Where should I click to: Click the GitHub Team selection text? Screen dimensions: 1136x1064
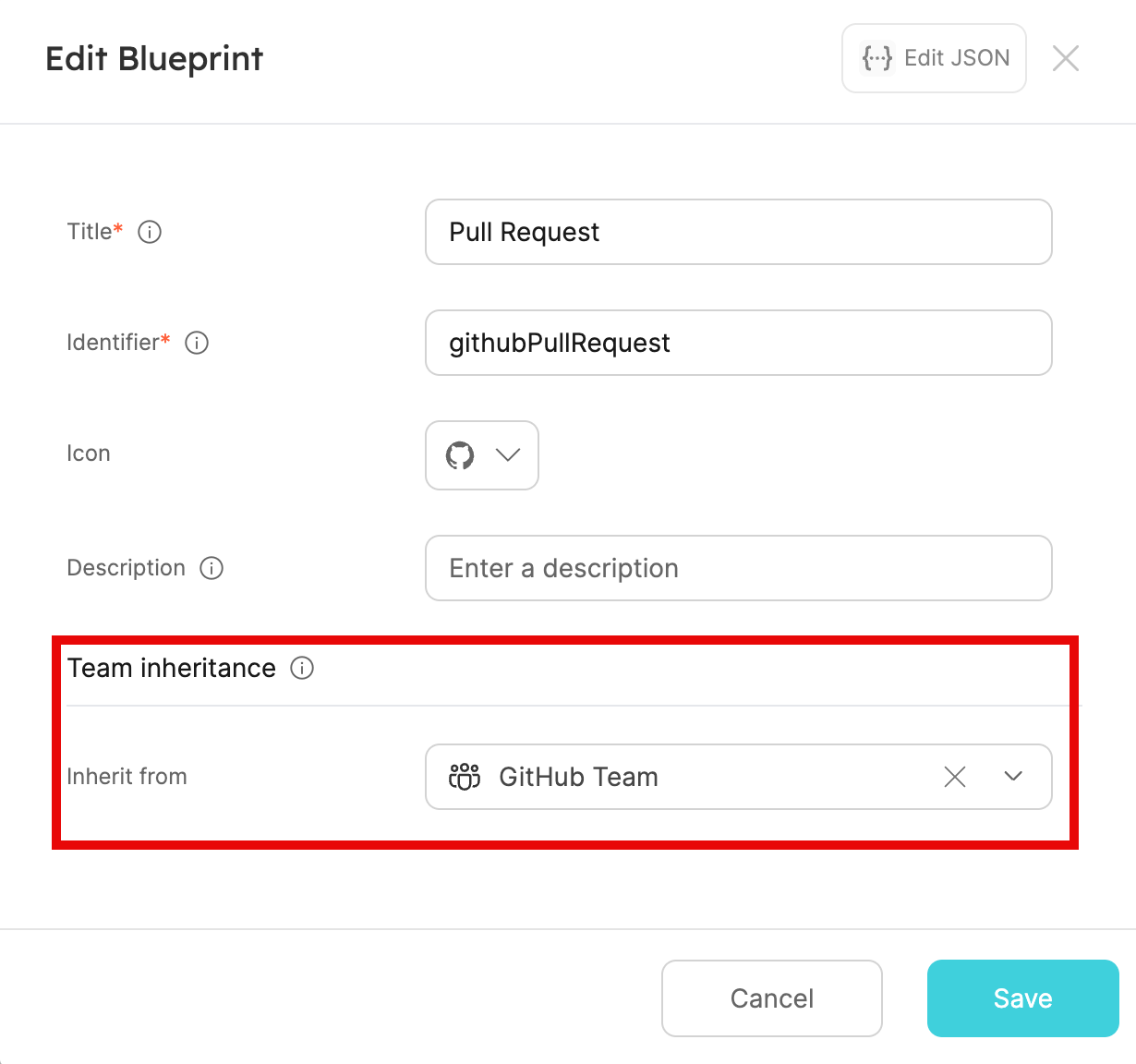(x=578, y=777)
